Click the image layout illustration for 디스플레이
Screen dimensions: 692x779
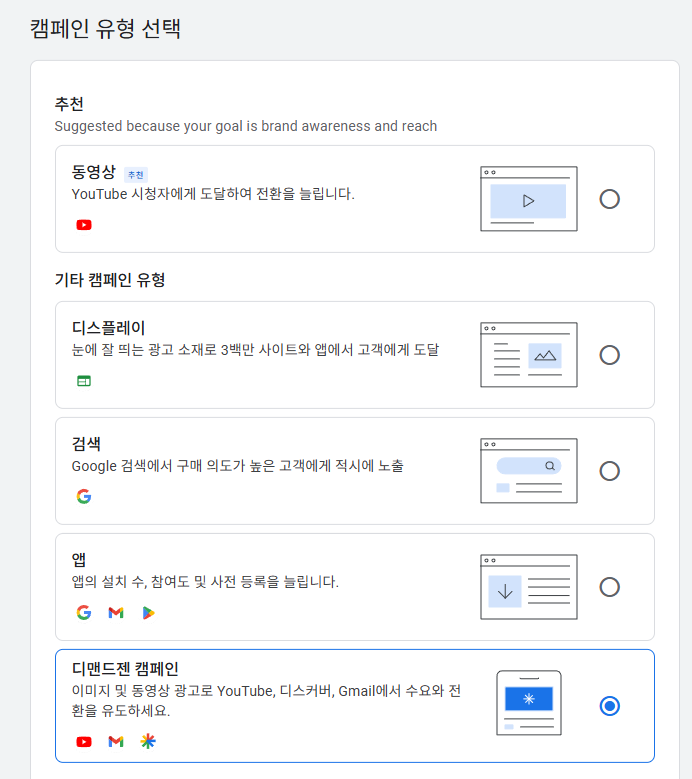(x=529, y=355)
